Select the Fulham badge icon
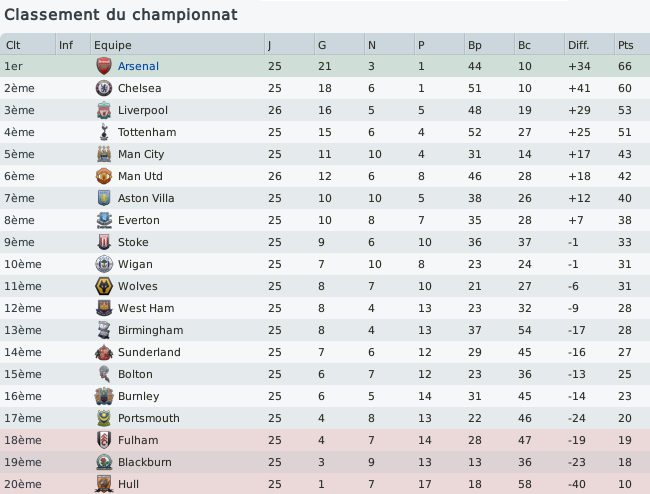The image size is (650, 494). tap(104, 440)
